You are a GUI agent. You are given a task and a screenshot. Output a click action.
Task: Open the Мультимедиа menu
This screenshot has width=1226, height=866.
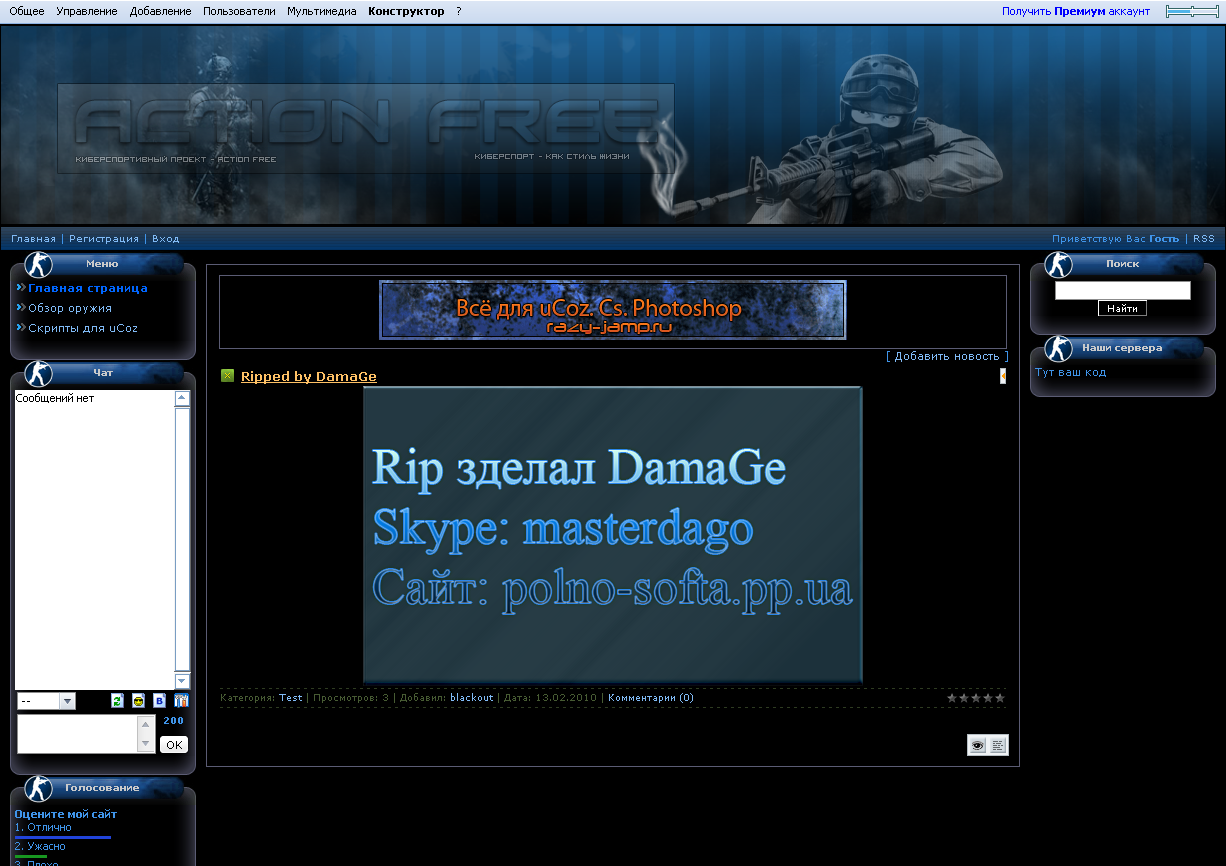(x=322, y=11)
